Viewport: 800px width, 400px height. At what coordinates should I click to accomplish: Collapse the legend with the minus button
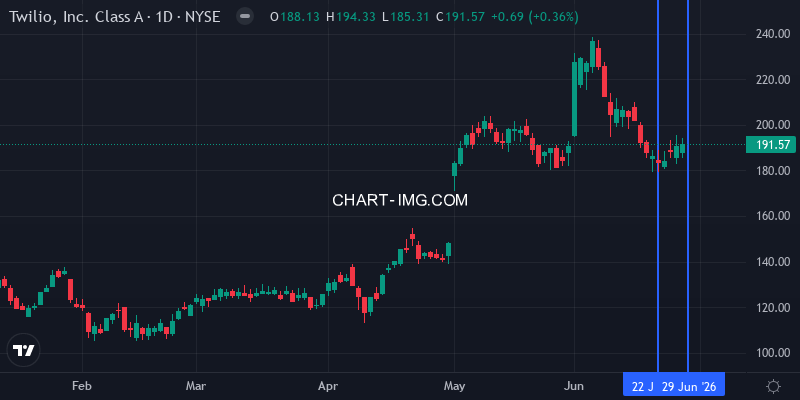click(x=245, y=16)
